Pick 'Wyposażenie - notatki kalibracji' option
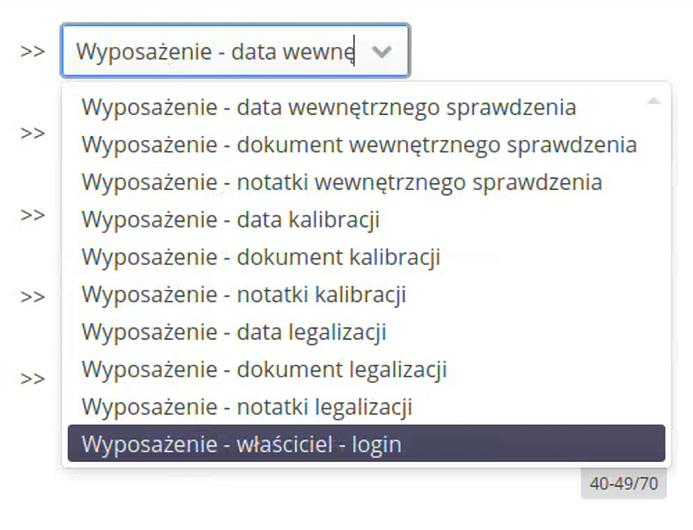The height and width of the screenshot is (530, 693). coord(243,295)
